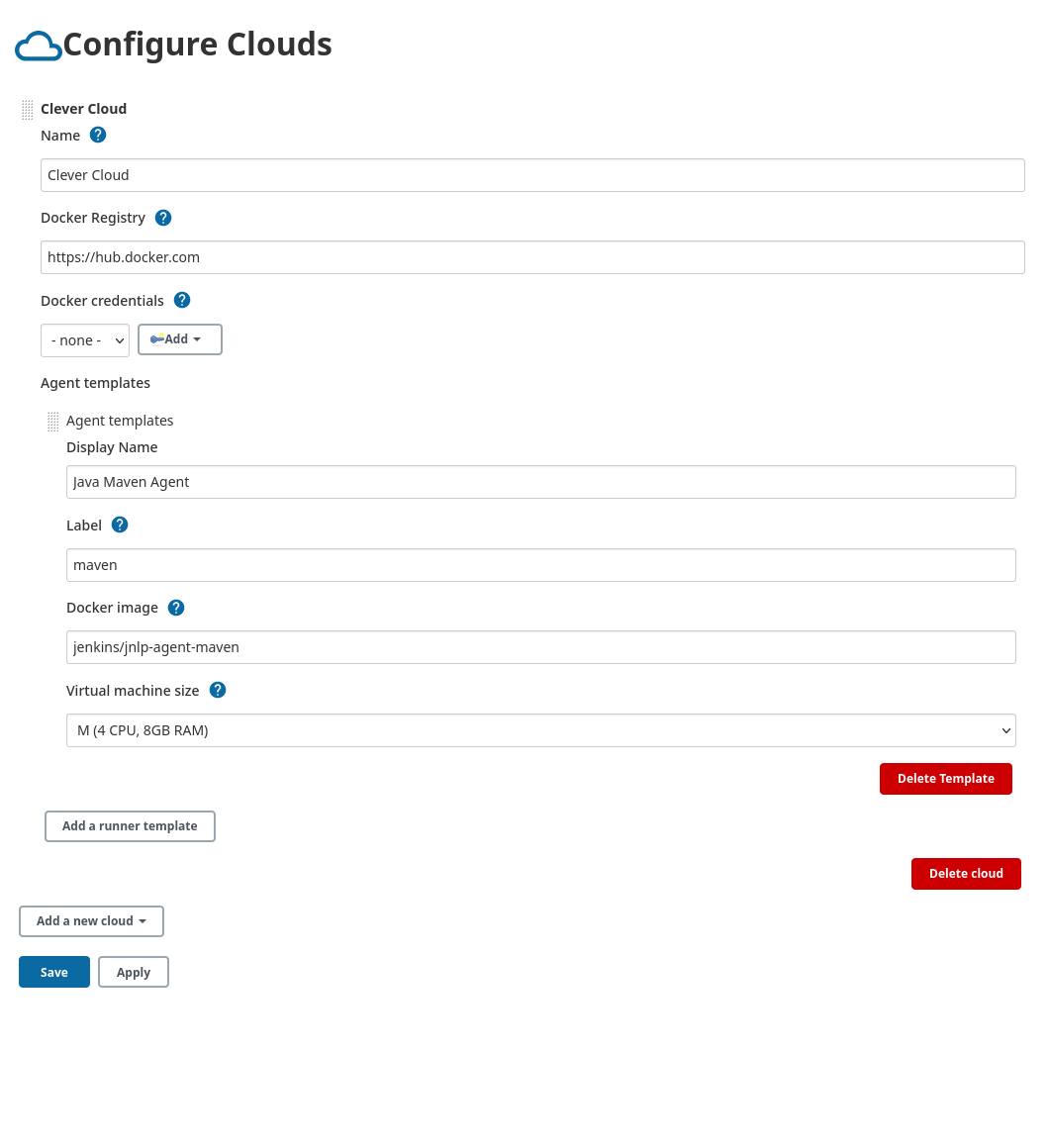Click inside the Docker Registry field
The image size is (1049, 1148).
(532, 256)
